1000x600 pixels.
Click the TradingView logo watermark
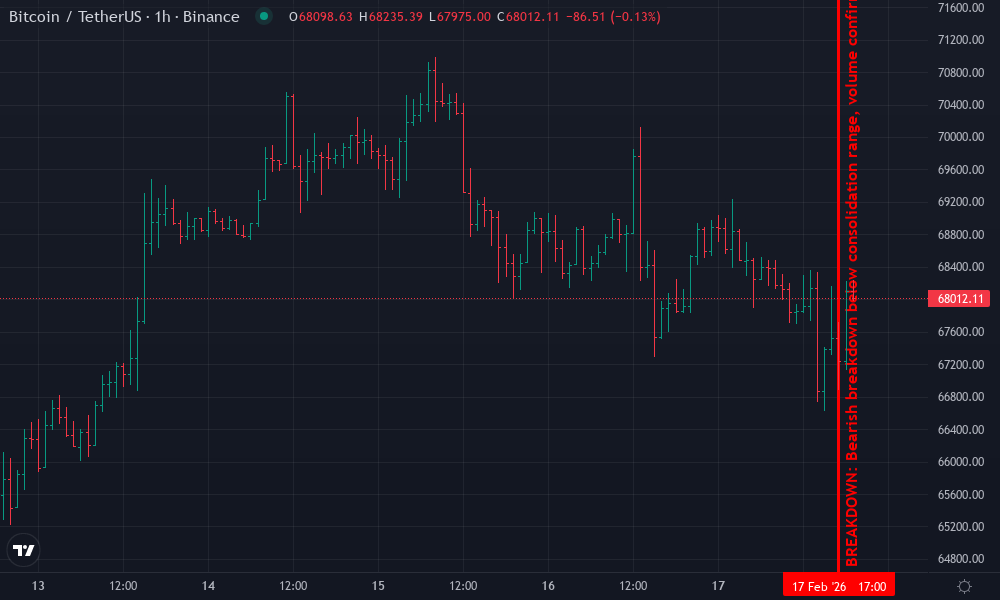pyautogui.click(x=24, y=548)
